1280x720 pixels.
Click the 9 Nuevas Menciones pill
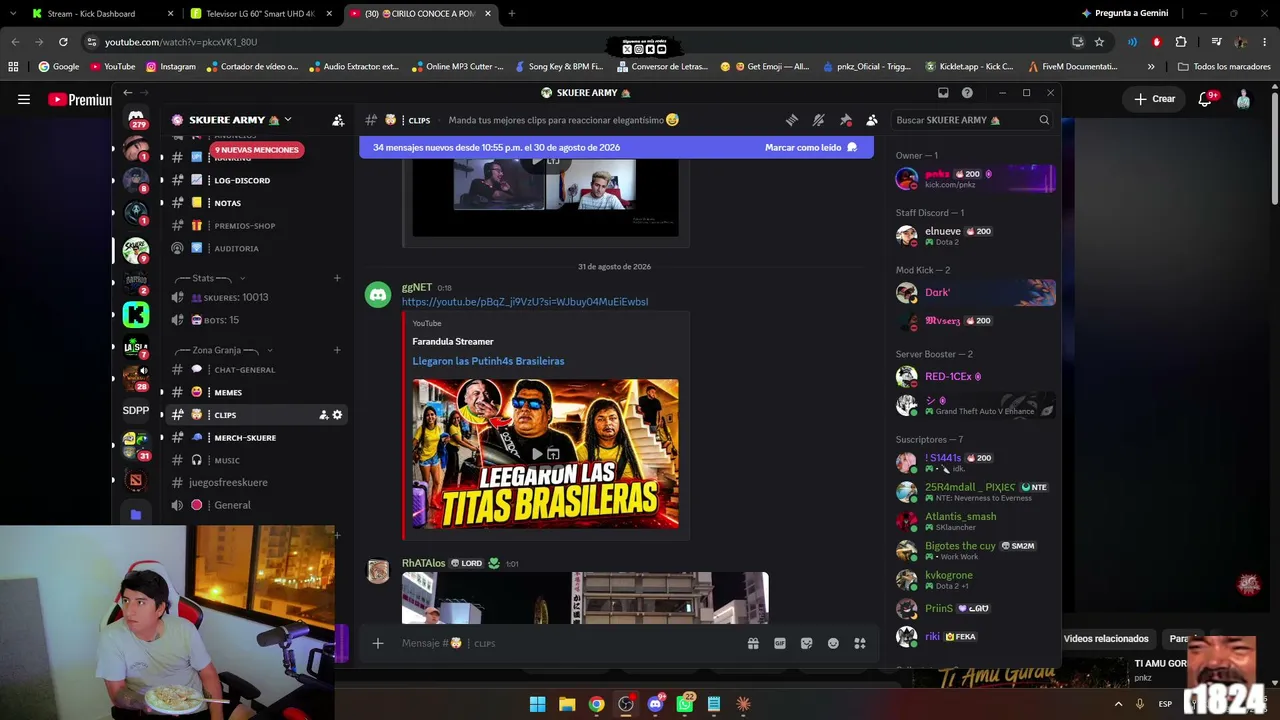(257, 150)
